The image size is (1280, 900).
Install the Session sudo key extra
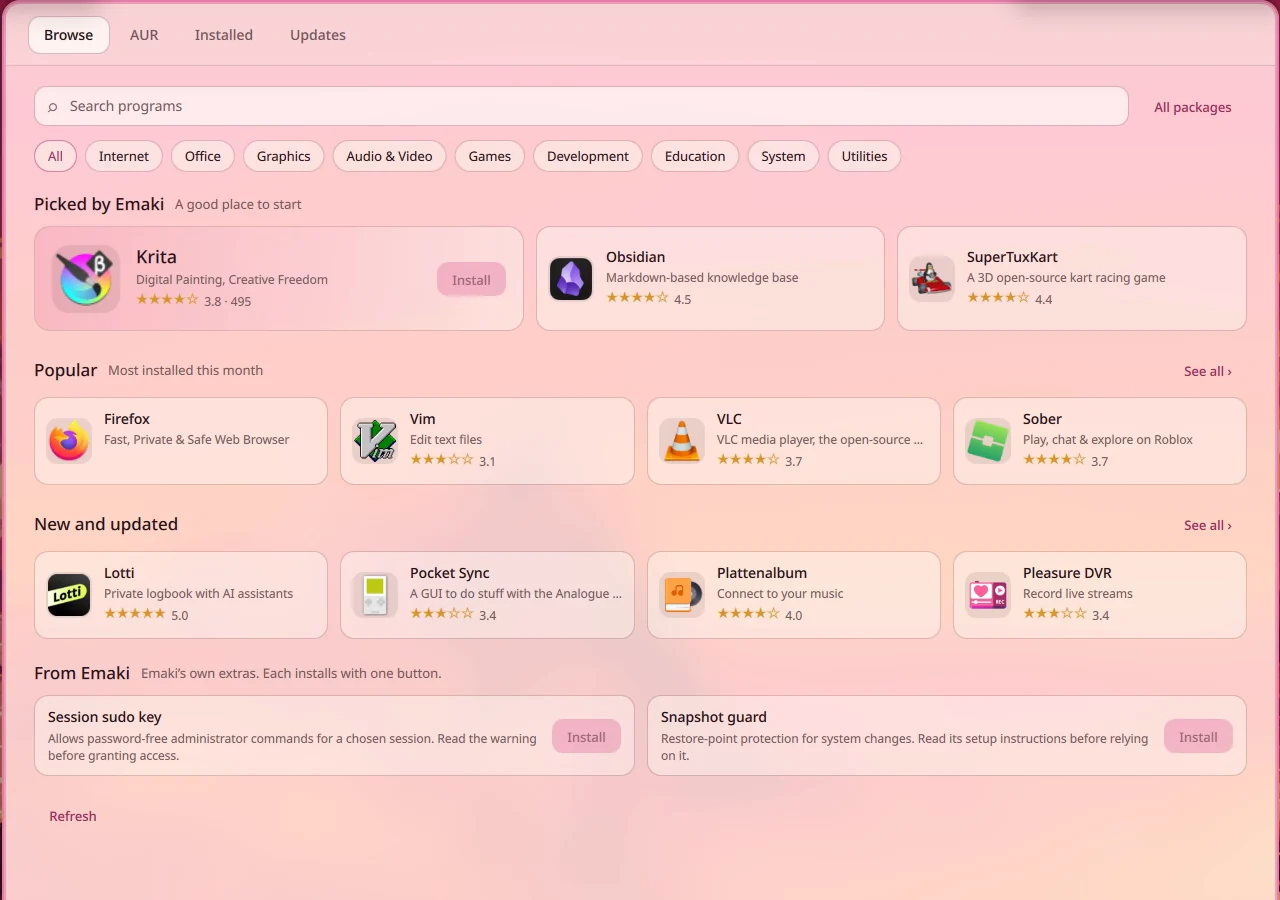(586, 737)
